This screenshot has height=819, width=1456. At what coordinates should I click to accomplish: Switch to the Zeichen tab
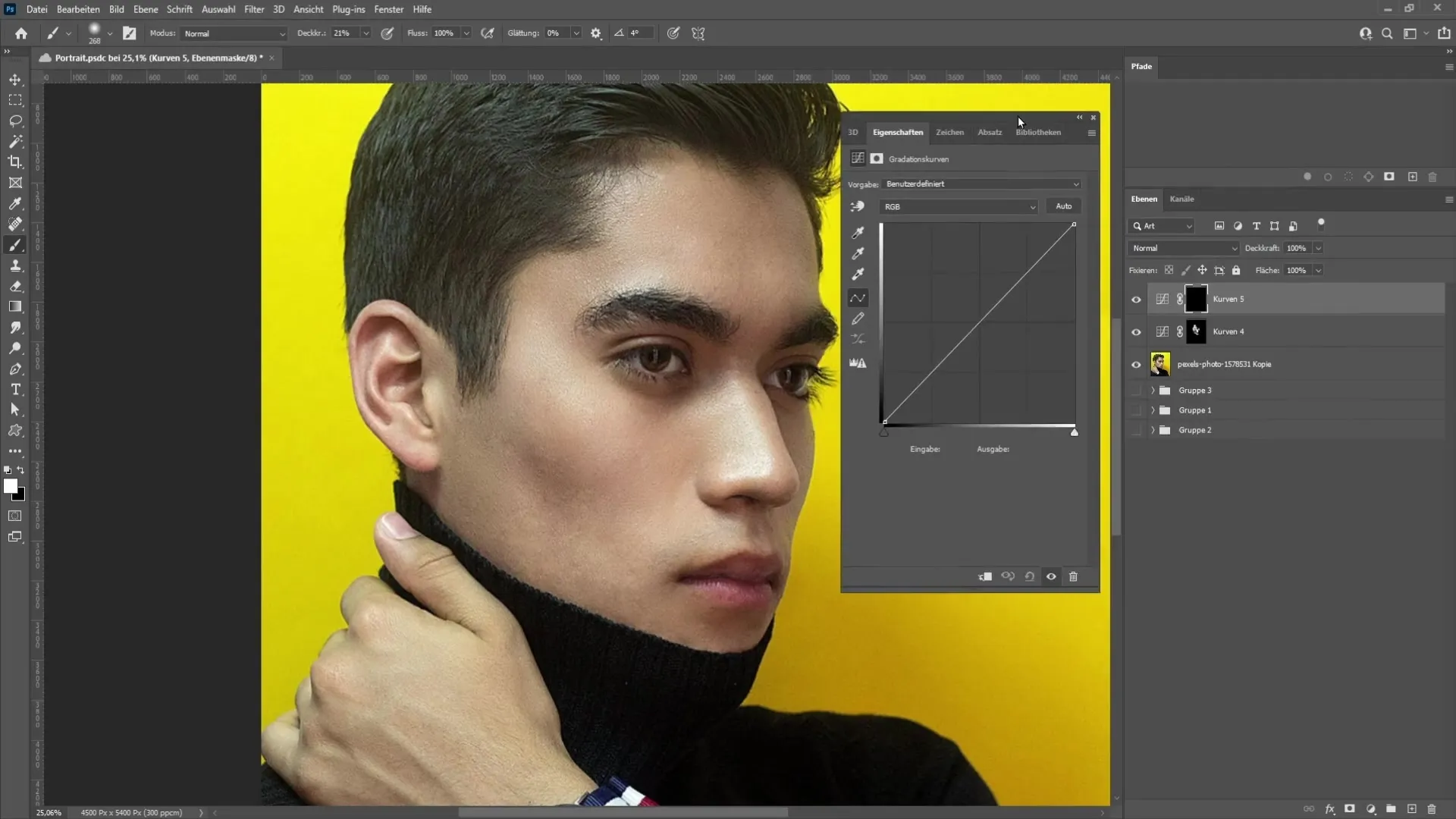(949, 132)
